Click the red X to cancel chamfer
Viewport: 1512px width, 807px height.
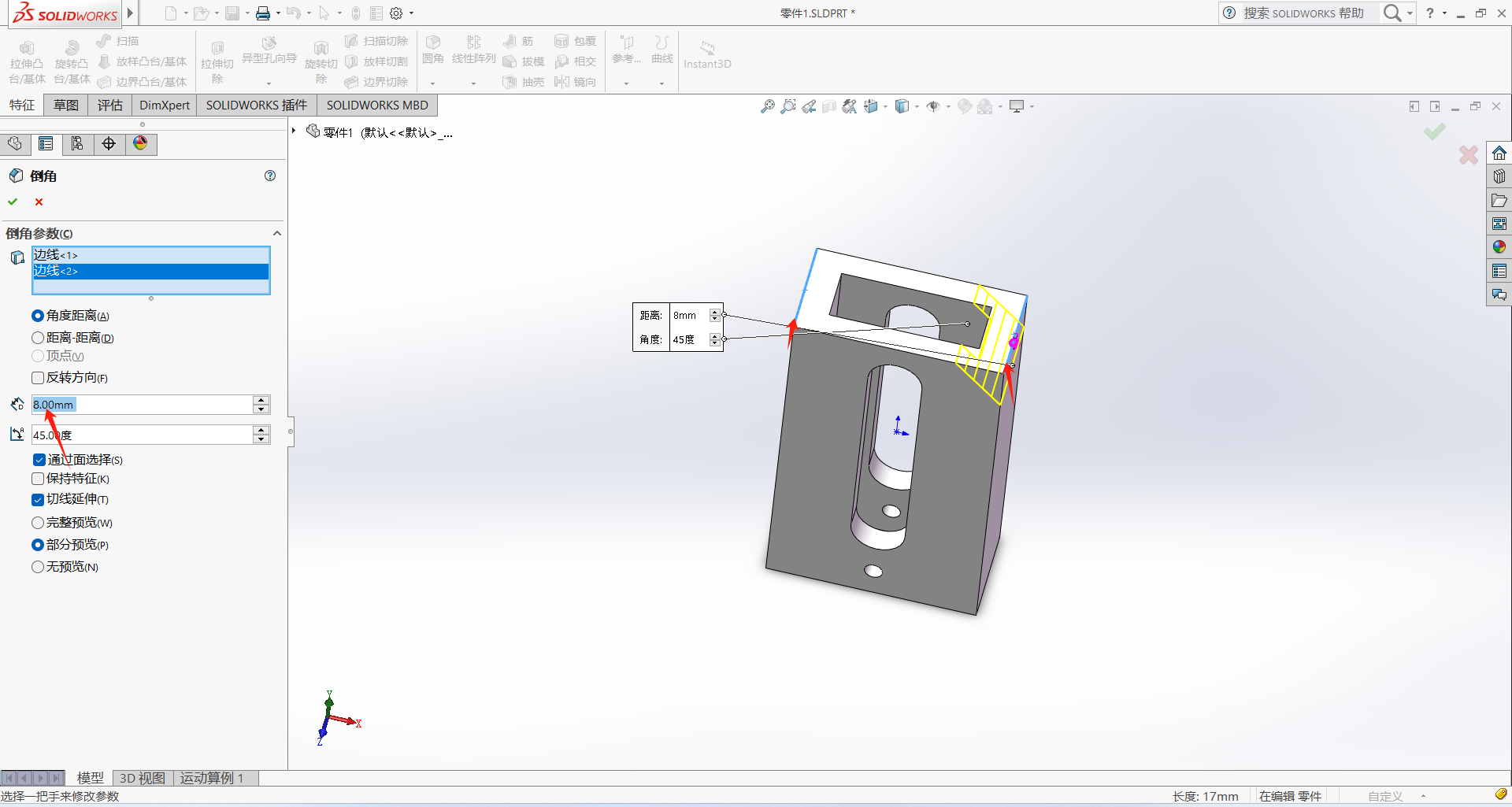(x=39, y=202)
